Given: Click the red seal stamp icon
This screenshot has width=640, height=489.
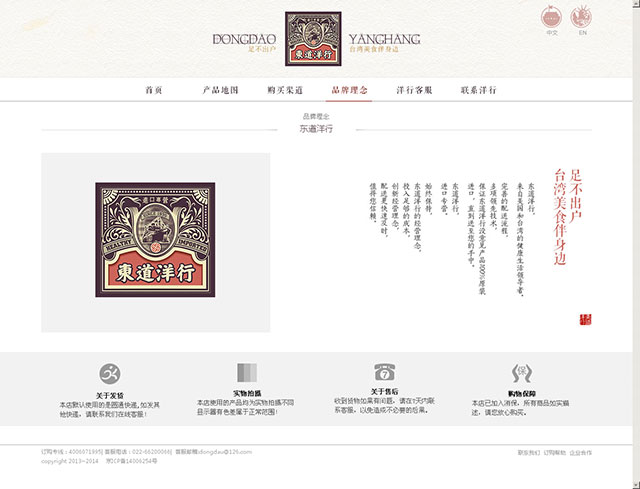Looking at the screenshot, I should (585, 320).
